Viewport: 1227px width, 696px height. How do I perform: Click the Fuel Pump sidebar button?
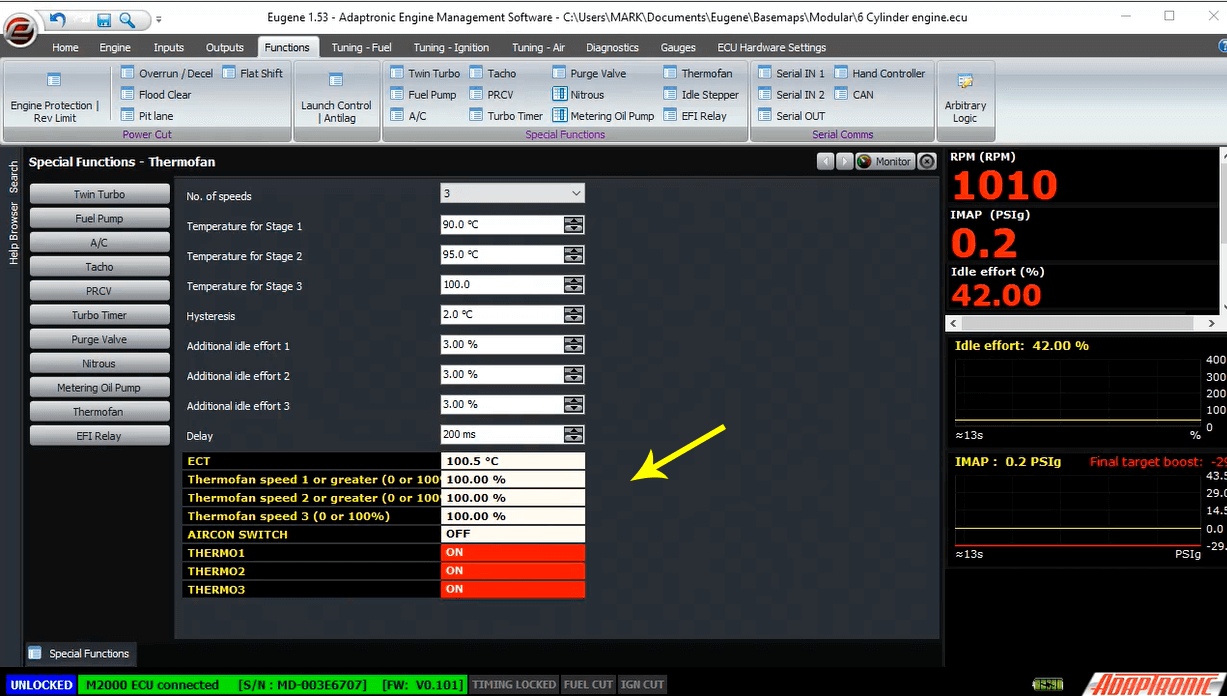pyautogui.click(x=99, y=218)
